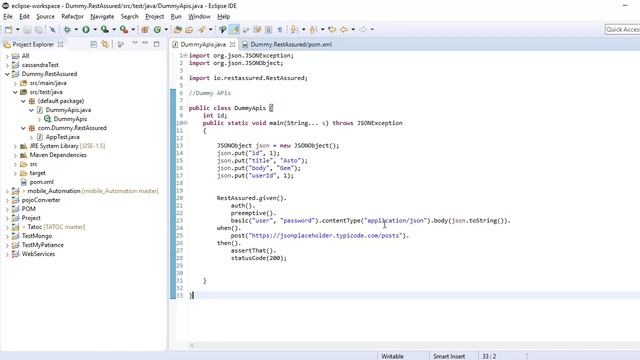Open the Debug configurations dropdown arrow
Image resolution: width=640 pixels, height=360 pixels.
coord(76,29)
